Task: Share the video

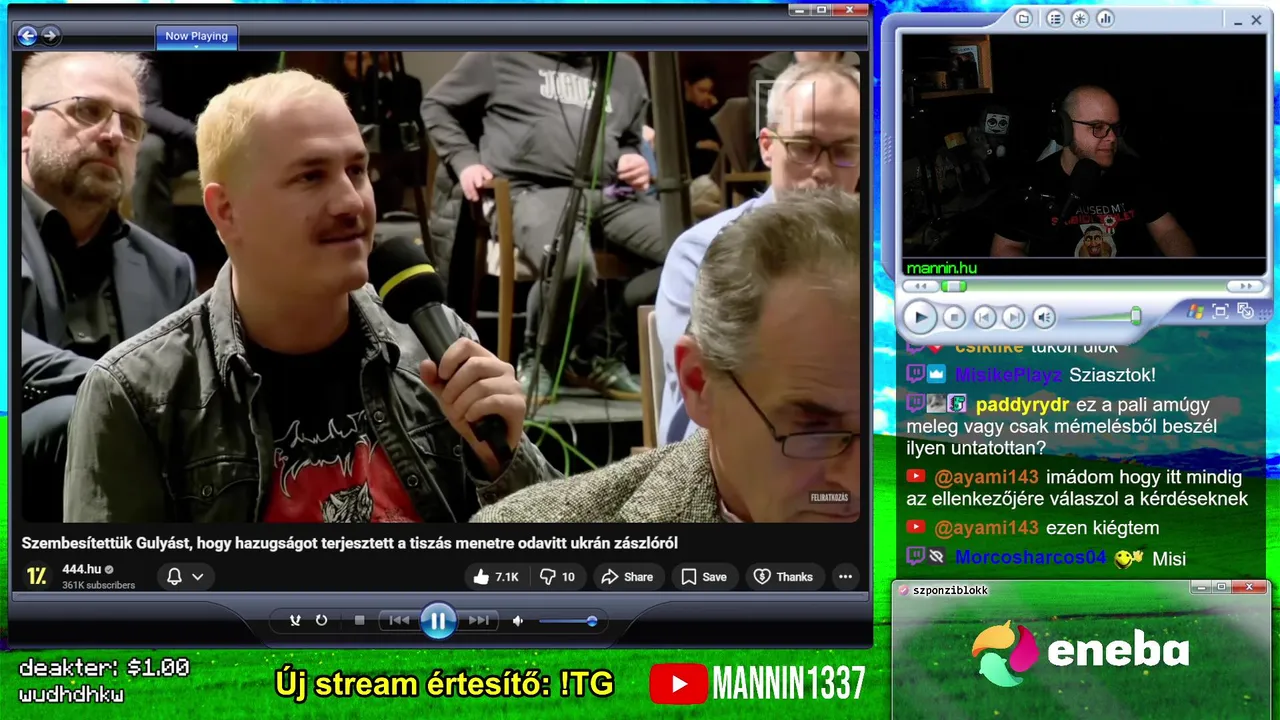Action: (x=627, y=577)
